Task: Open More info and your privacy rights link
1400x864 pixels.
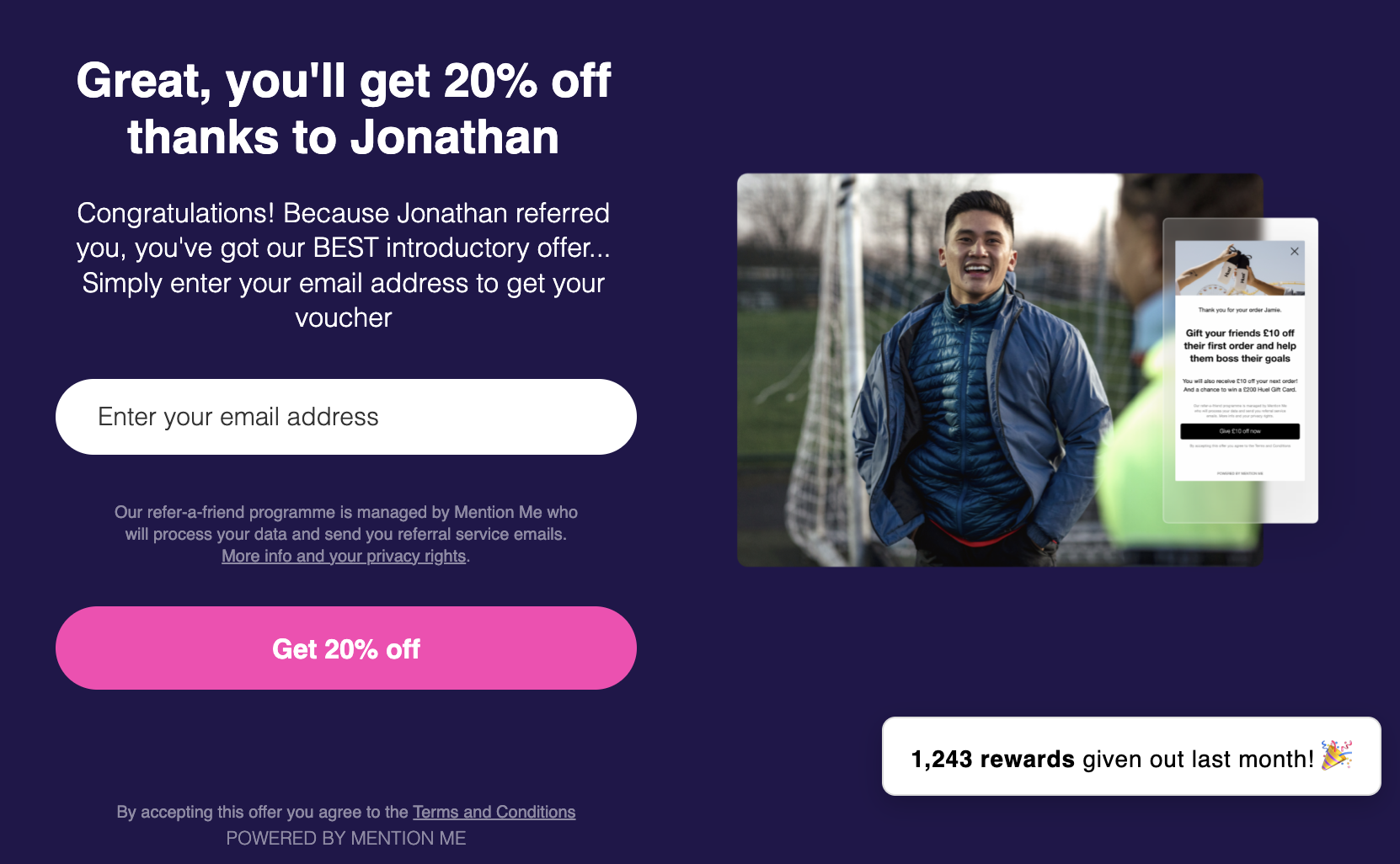Action: pos(344,556)
